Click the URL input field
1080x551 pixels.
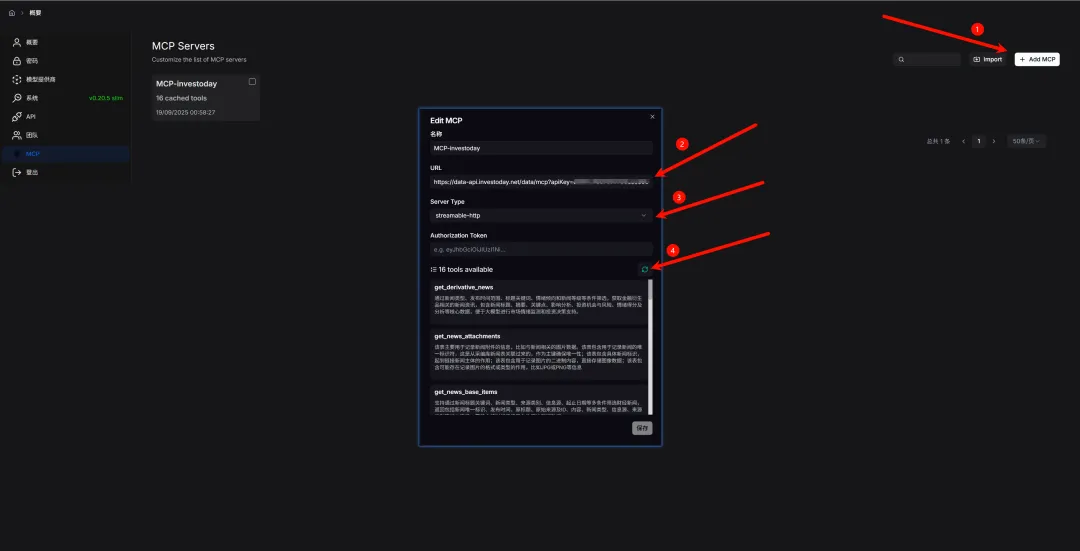coord(541,182)
